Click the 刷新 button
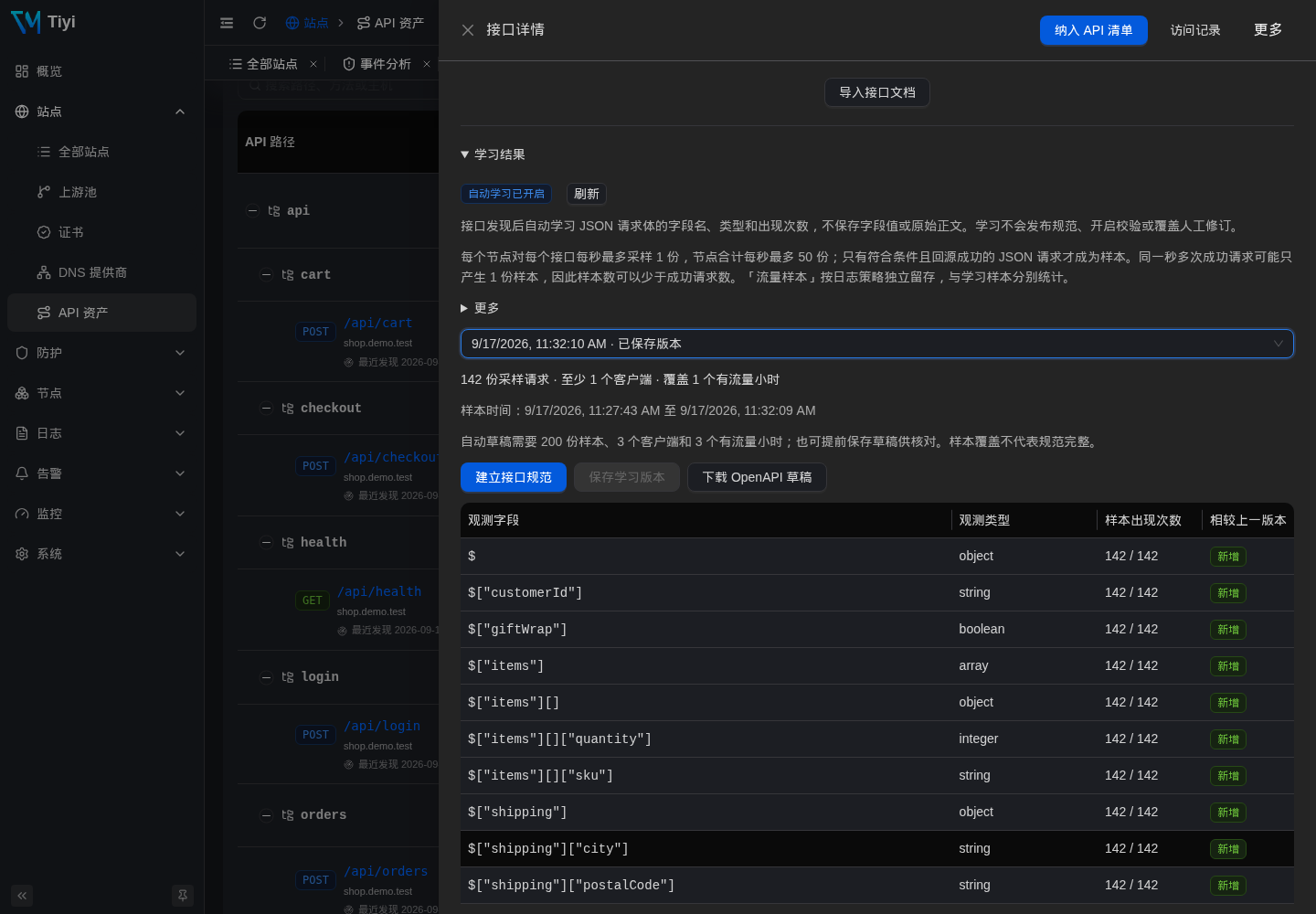This screenshot has height=914, width=1316. pyautogui.click(x=587, y=194)
